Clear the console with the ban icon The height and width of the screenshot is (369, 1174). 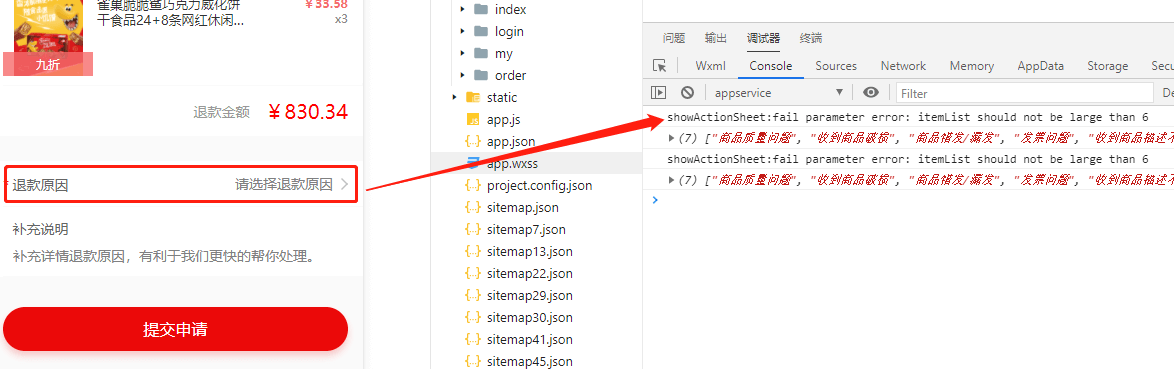687,93
